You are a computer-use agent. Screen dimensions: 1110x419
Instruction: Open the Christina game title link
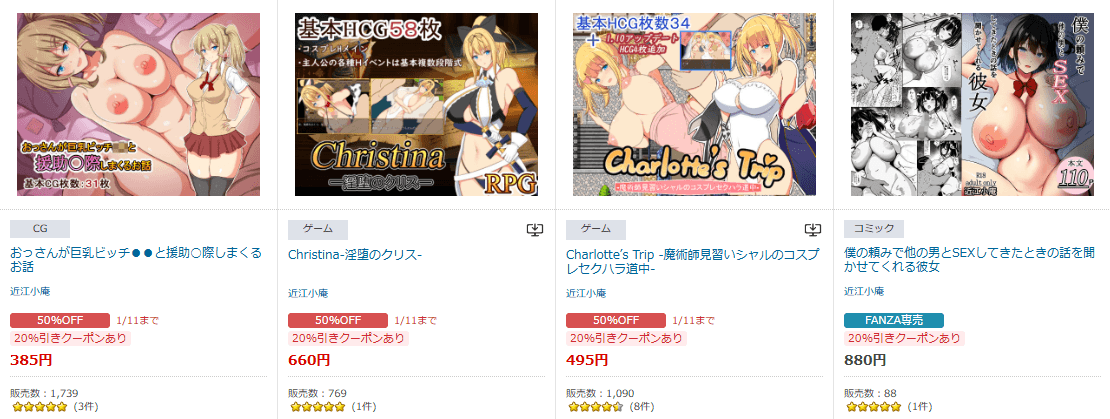point(355,255)
